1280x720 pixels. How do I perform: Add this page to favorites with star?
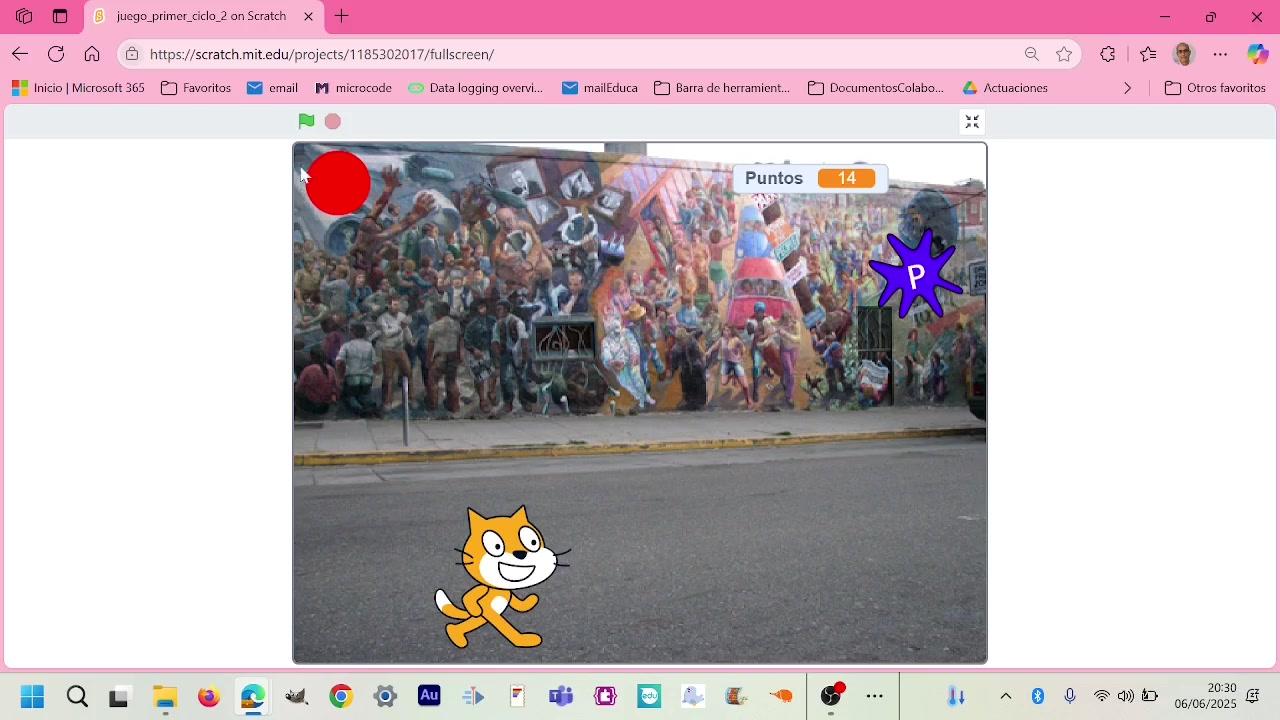pos(1064,54)
